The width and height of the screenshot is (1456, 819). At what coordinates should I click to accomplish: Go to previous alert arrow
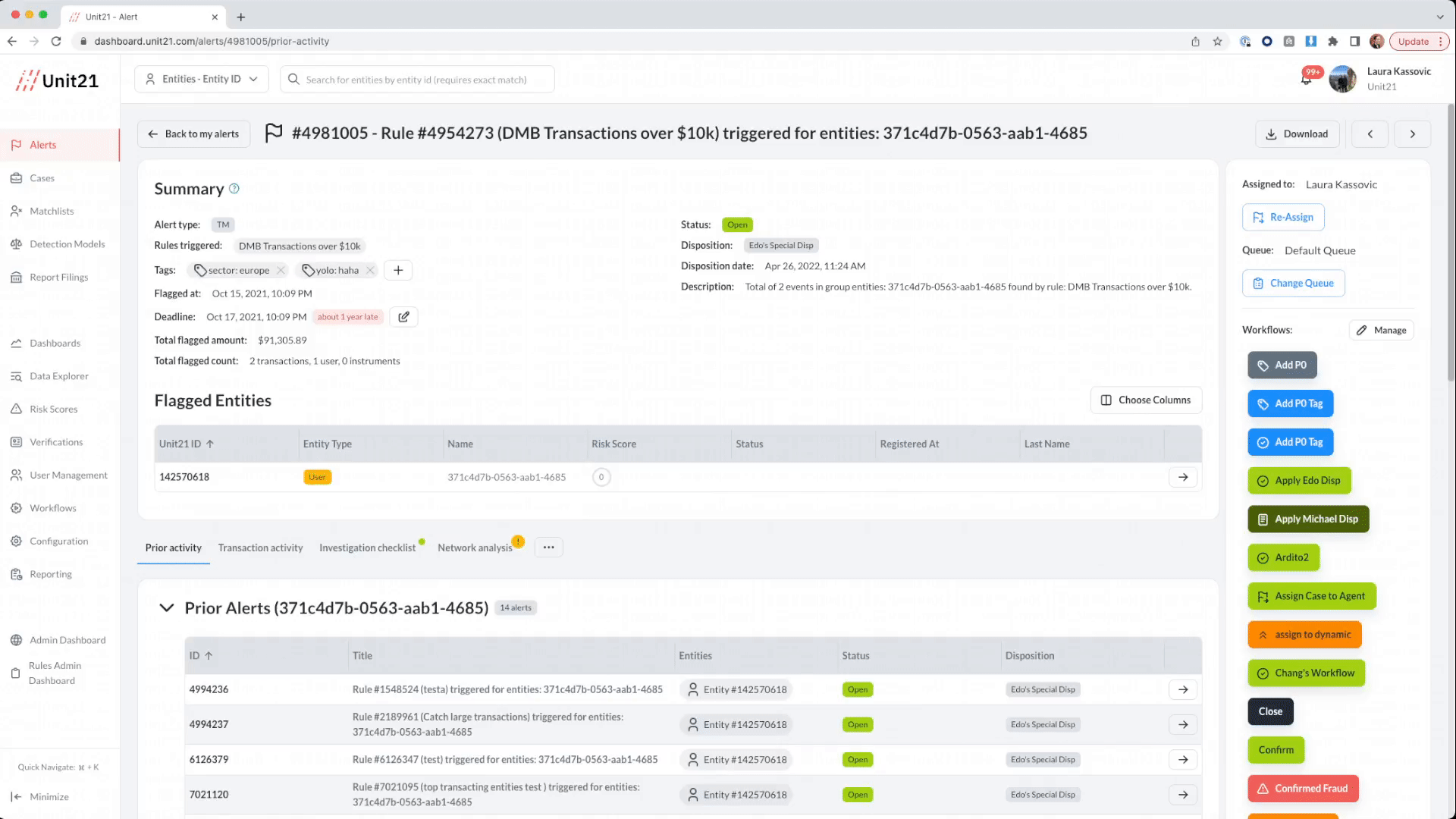point(1370,134)
